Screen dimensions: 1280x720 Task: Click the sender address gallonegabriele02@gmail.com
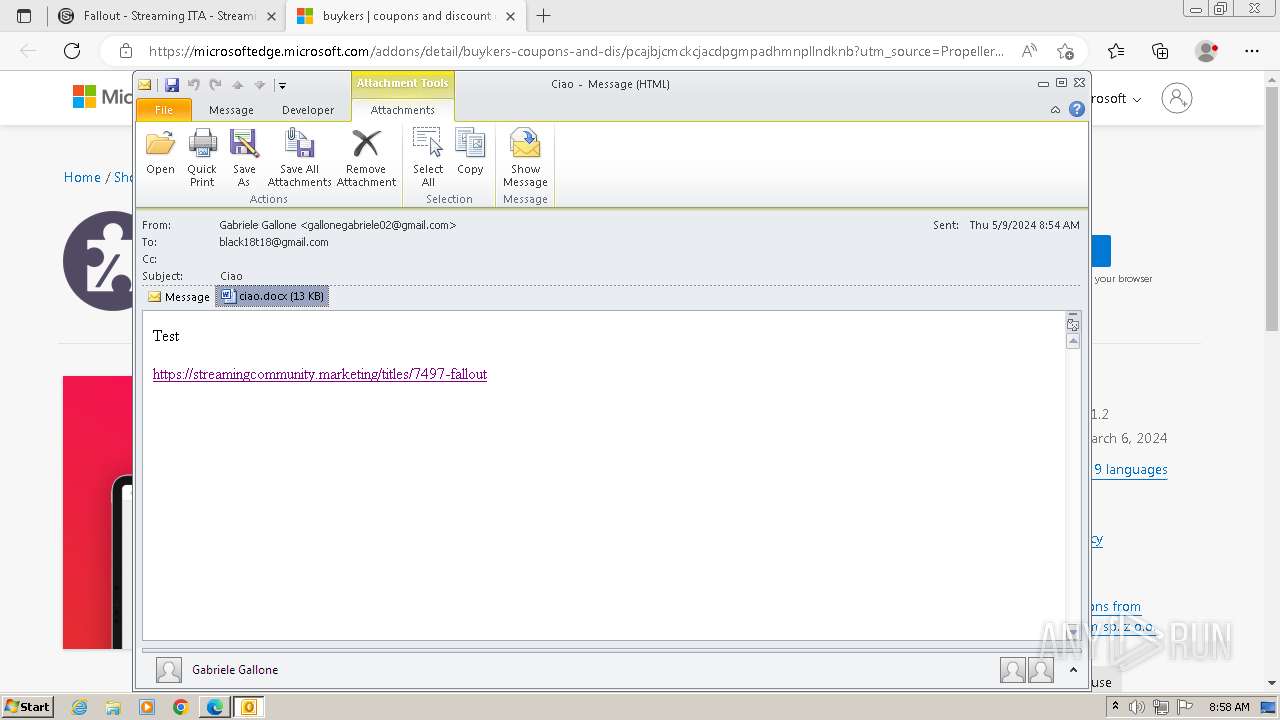tap(378, 225)
